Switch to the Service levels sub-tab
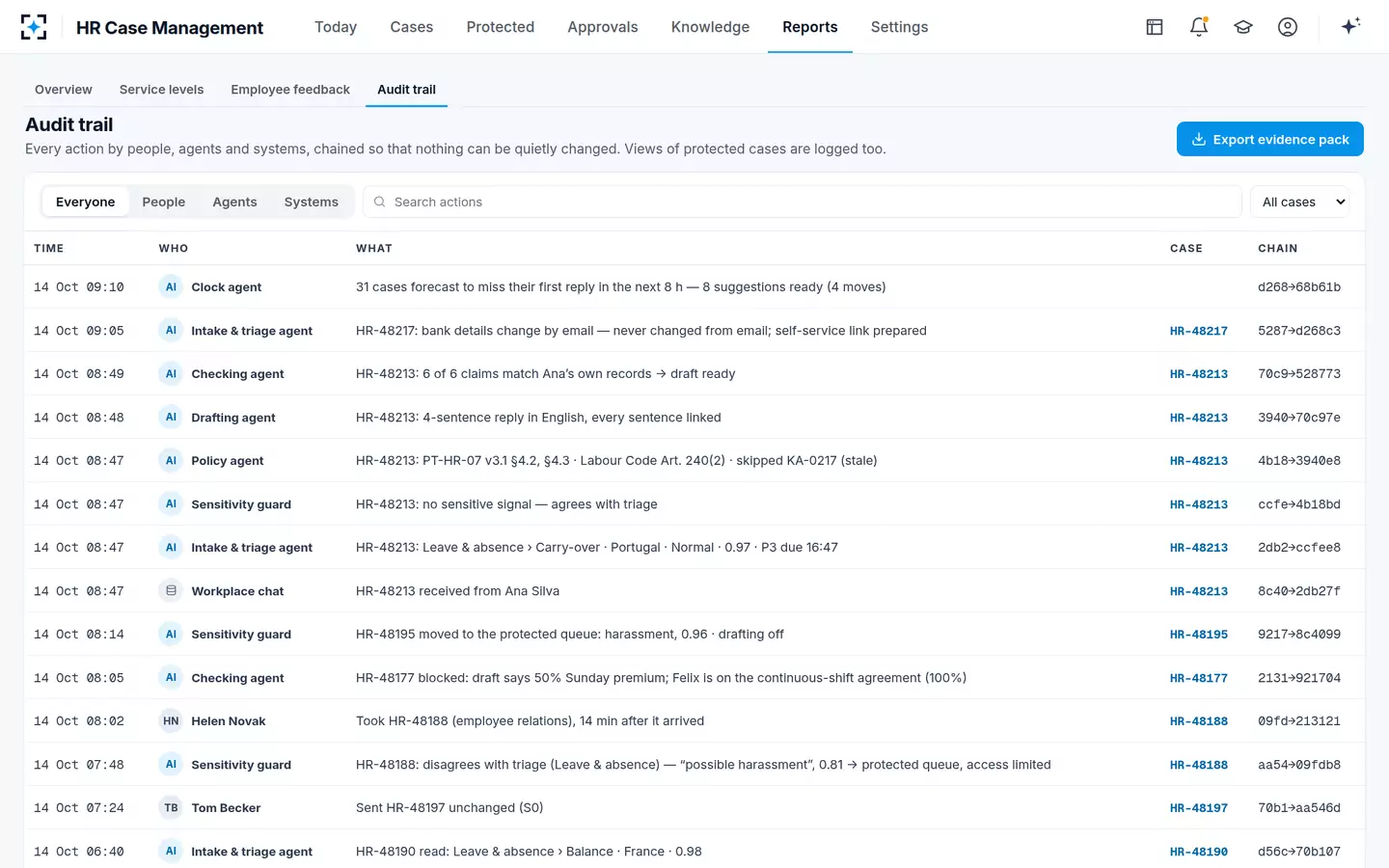The height and width of the screenshot is (868, 1389). tap(161, 90)
